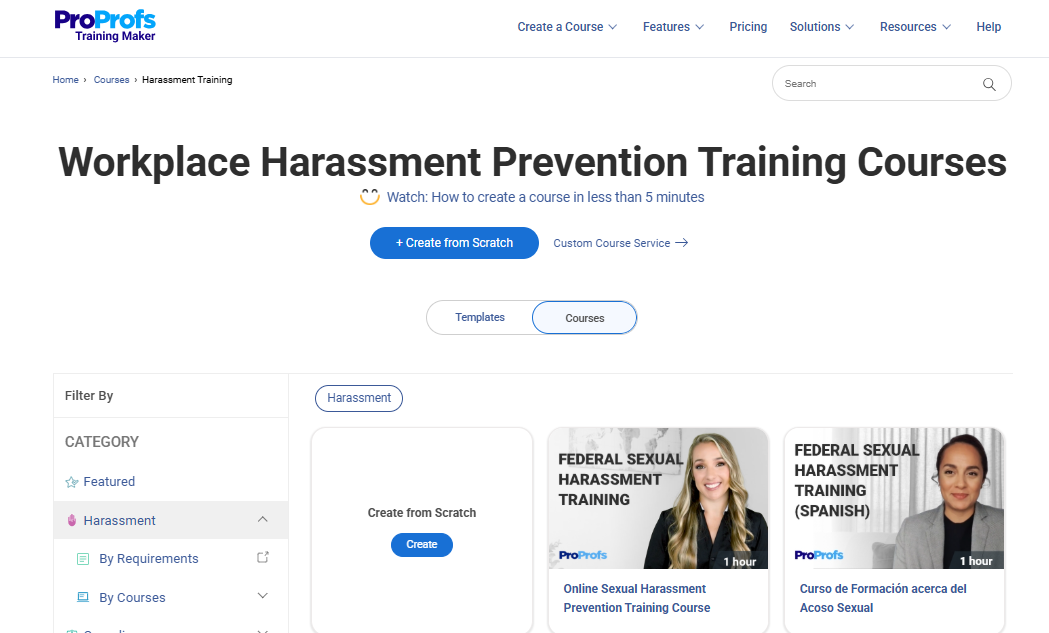Viewport: 1049px width, 633px height.
Task: Click the search magnifier icon
Action: [x=989, y=84]
